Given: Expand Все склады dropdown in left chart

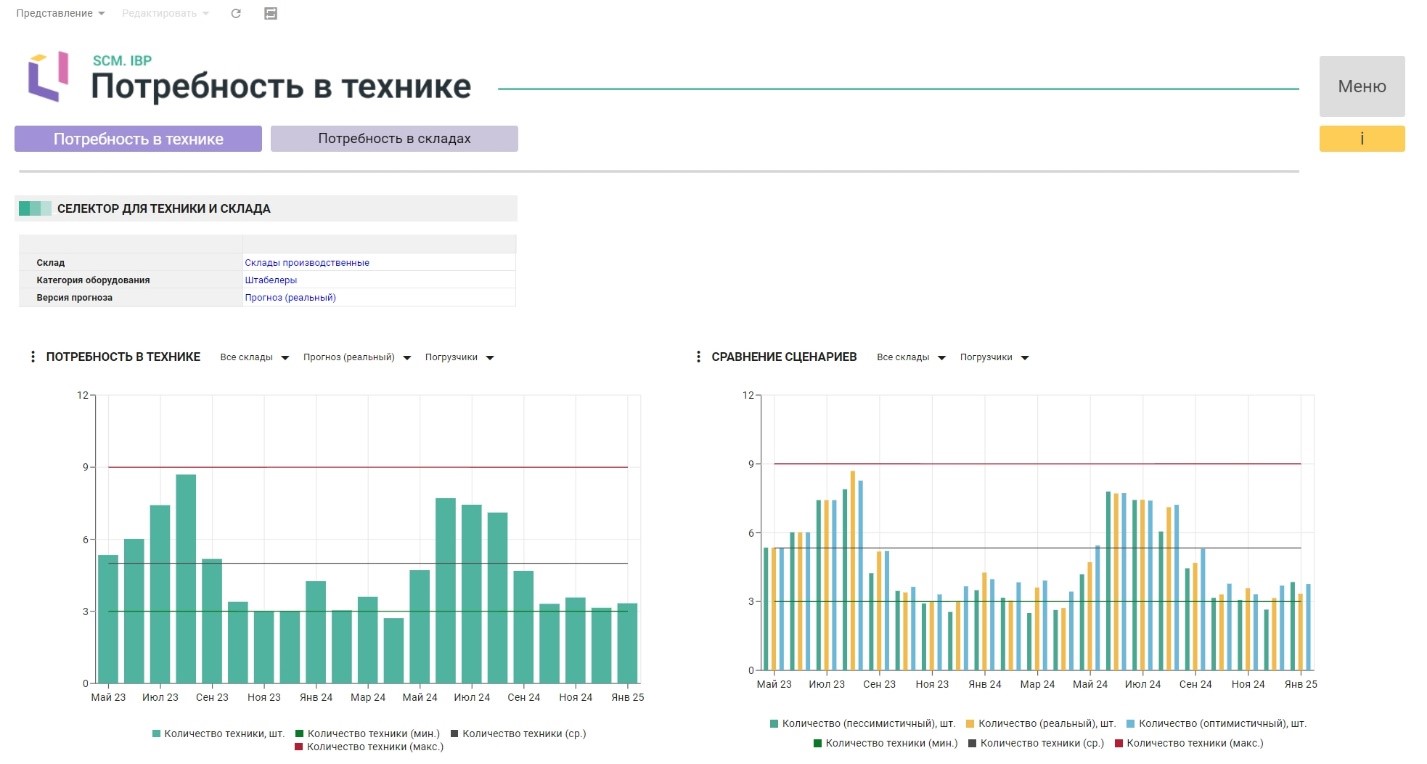Looking at the screenshot, I should (255, 357).
